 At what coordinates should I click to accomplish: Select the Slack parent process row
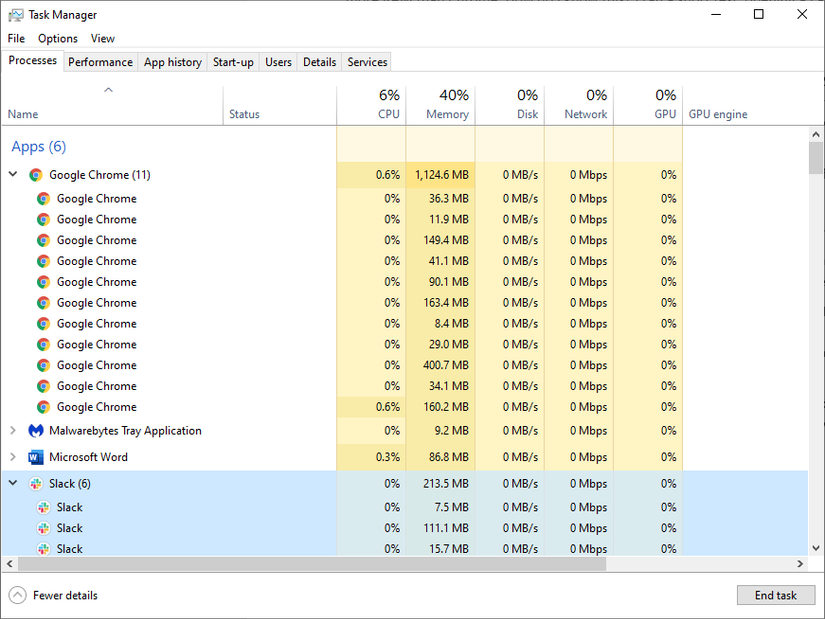point(150,482)
